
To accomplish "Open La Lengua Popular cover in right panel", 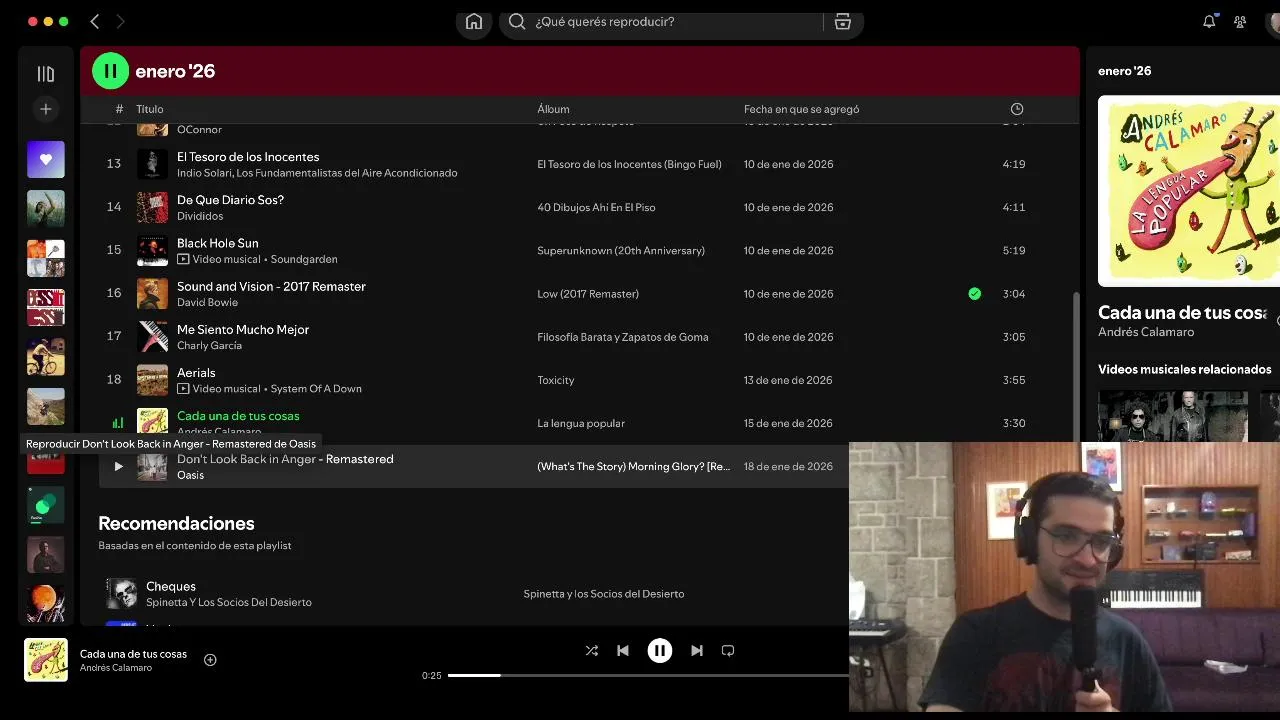I will point(1189,191).
